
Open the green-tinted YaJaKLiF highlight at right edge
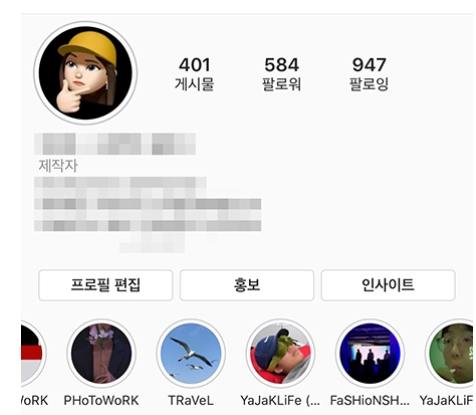pos(450,353)
